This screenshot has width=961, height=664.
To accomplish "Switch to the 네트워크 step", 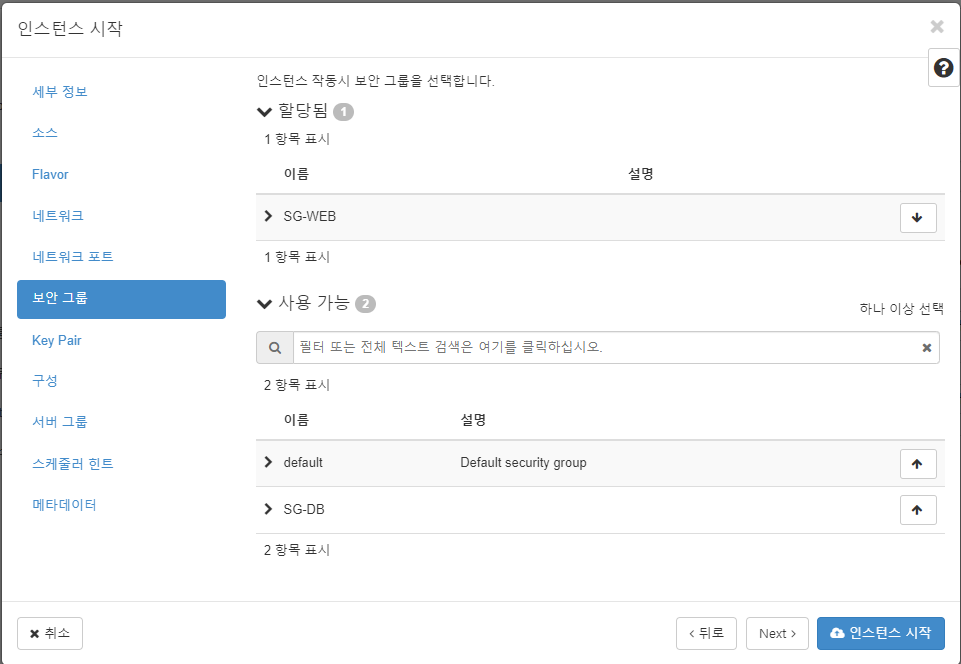I will 58,215.
